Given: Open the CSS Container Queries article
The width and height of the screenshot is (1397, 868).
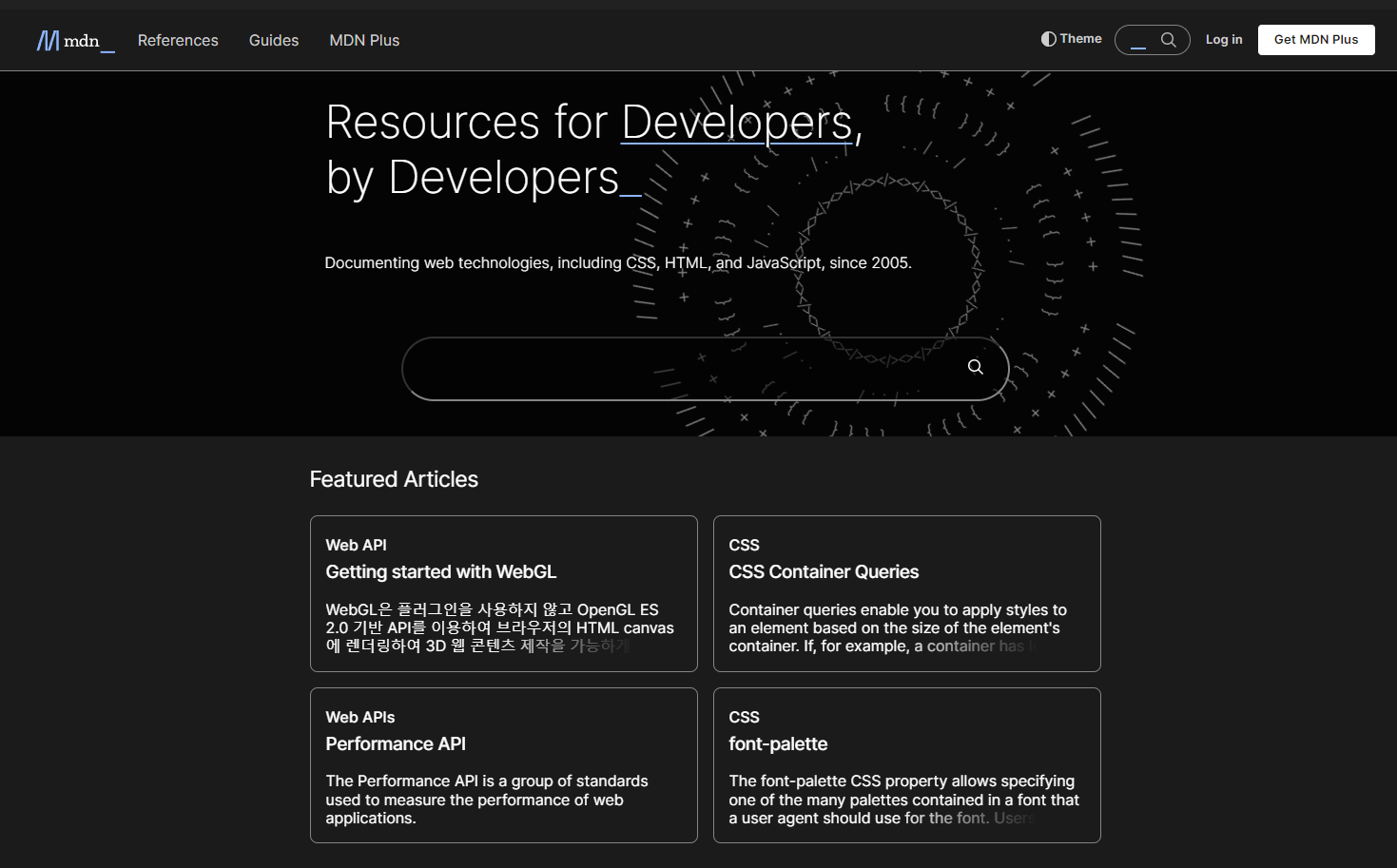Looking at the screenshot, I should coord(824,571).
